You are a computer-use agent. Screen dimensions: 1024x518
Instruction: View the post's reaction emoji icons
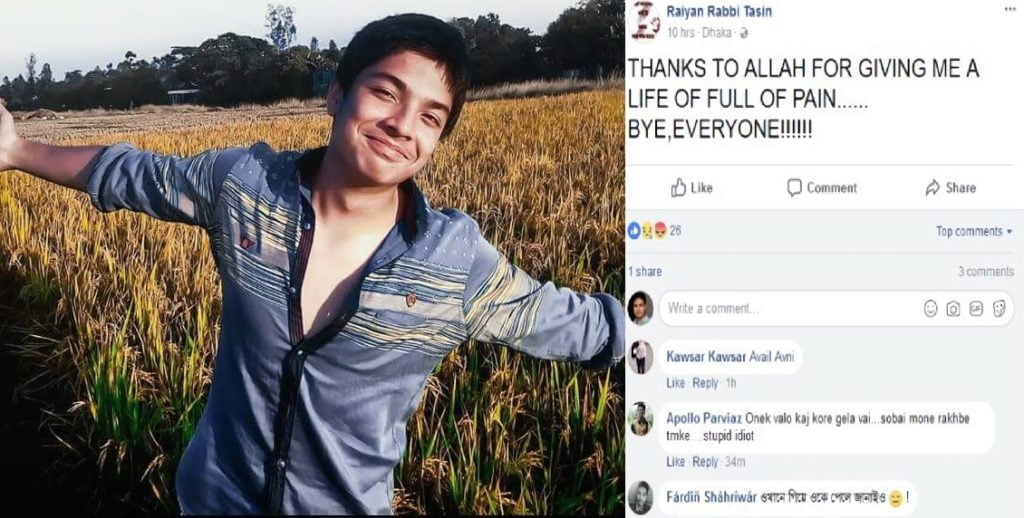[646, 231]
